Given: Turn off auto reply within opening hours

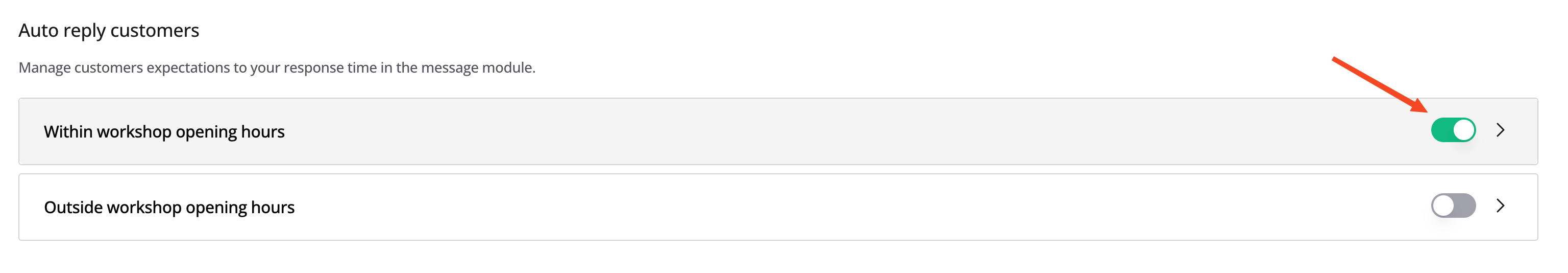Looking at the screenshot, I should pos(1452,130).
